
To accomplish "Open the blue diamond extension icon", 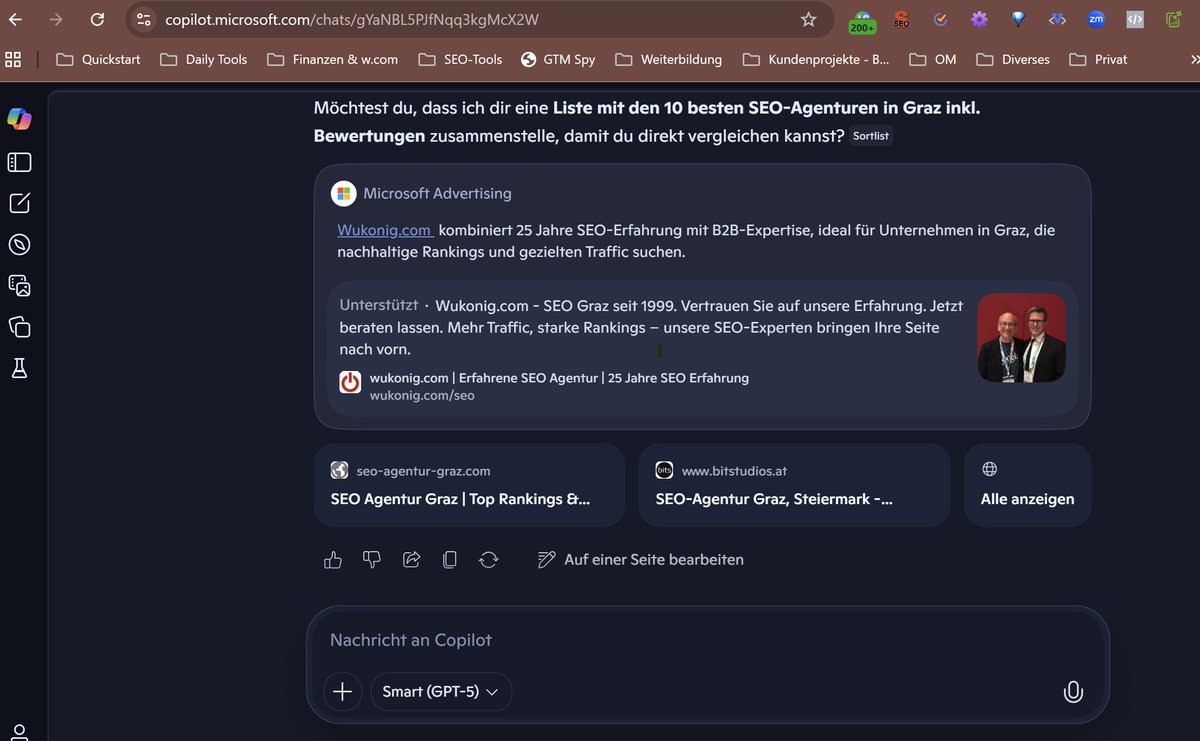I will (x=1018, y=19).
